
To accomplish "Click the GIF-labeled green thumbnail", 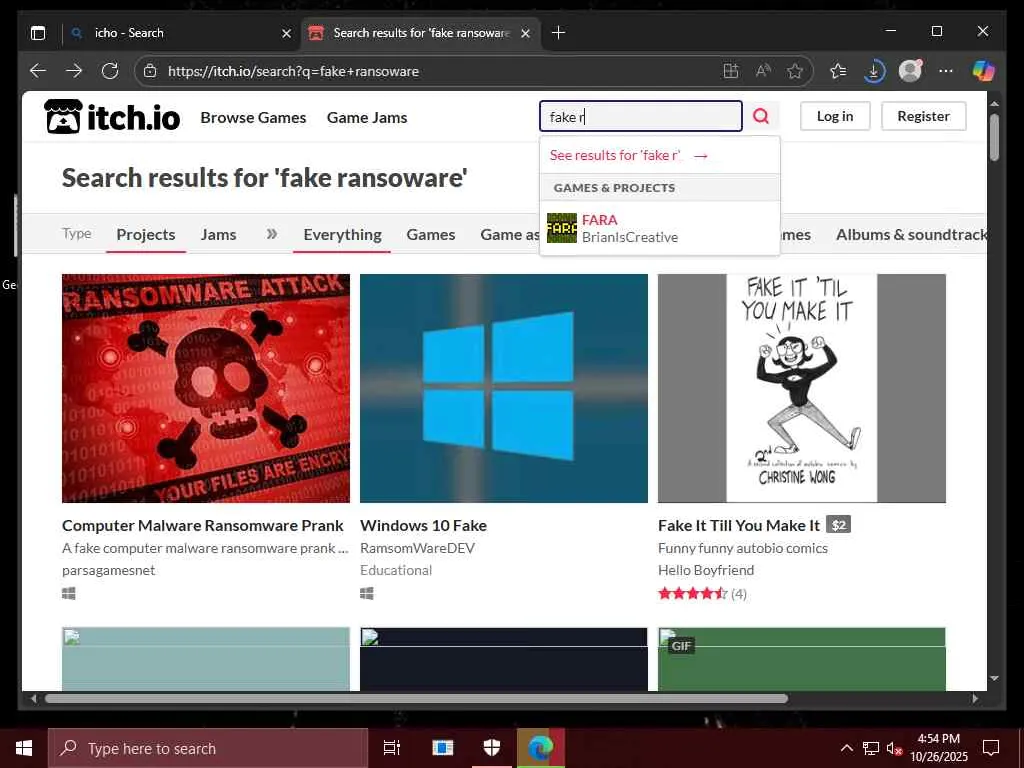I will 802,659.
